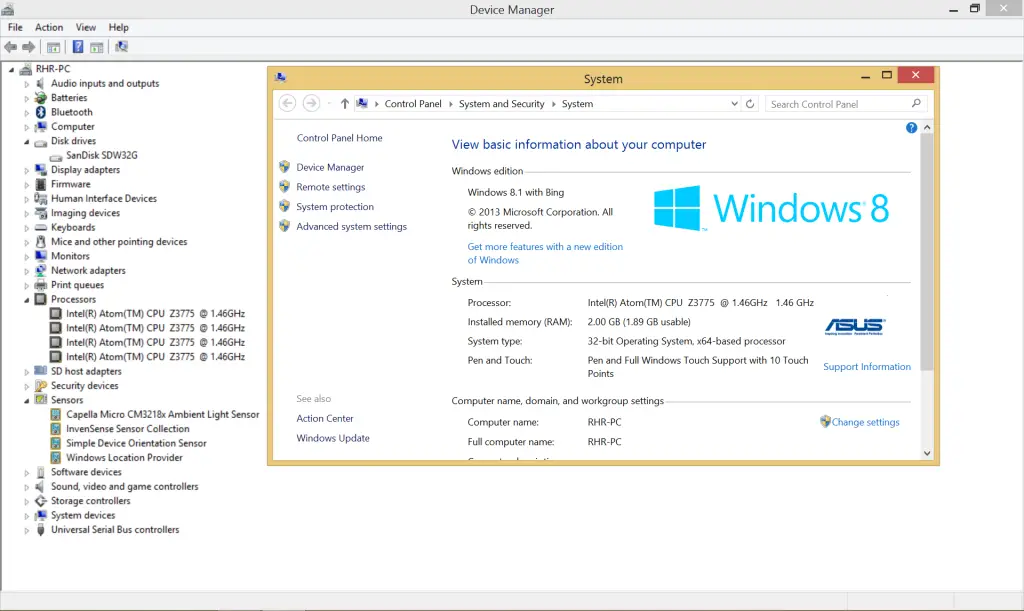Click the Universal Serial Bus controllers icon
This screenshot has height=611, width=1024.
point(40,530)
